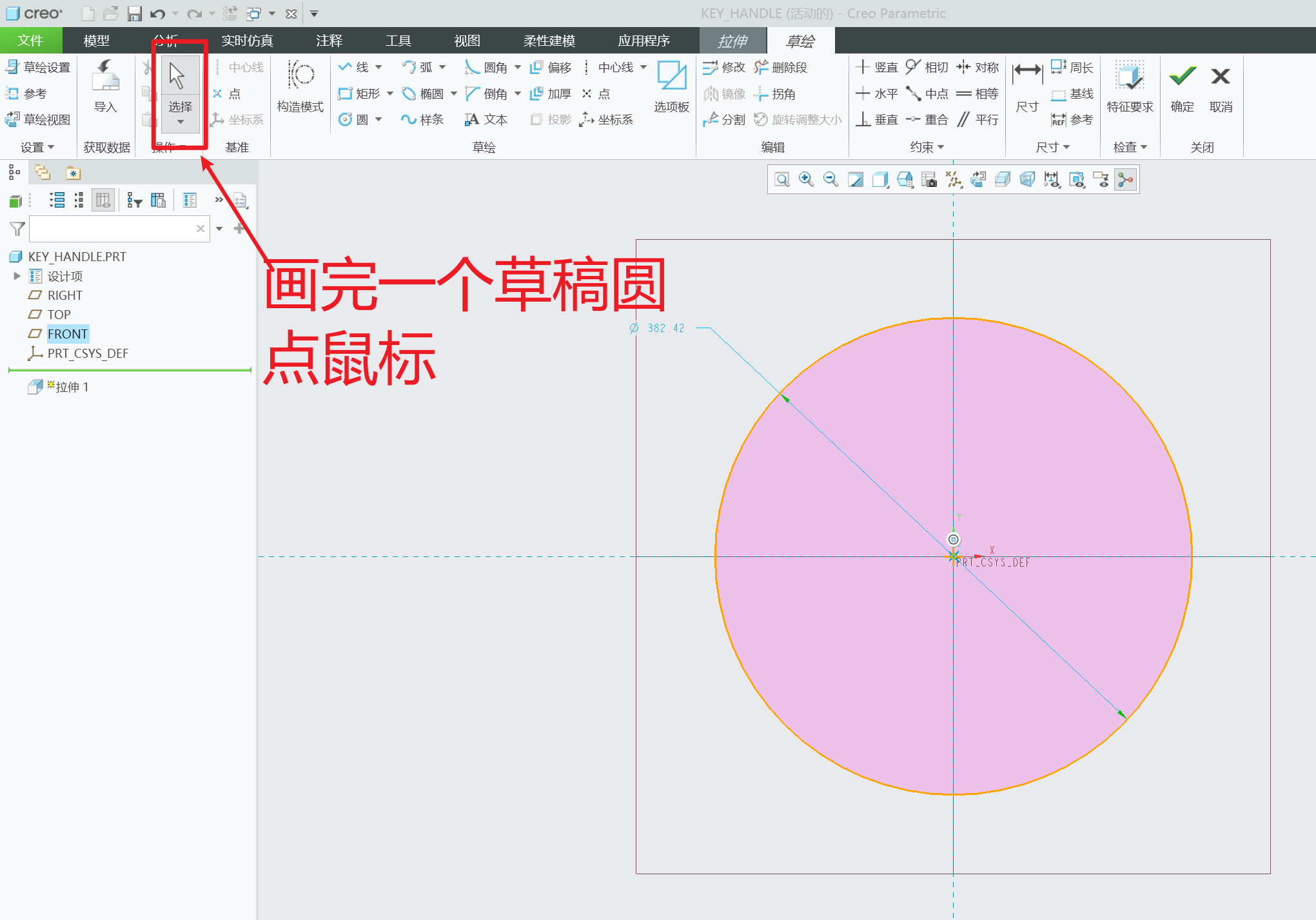Select the Spline (样条) tool

click(422, 119)
